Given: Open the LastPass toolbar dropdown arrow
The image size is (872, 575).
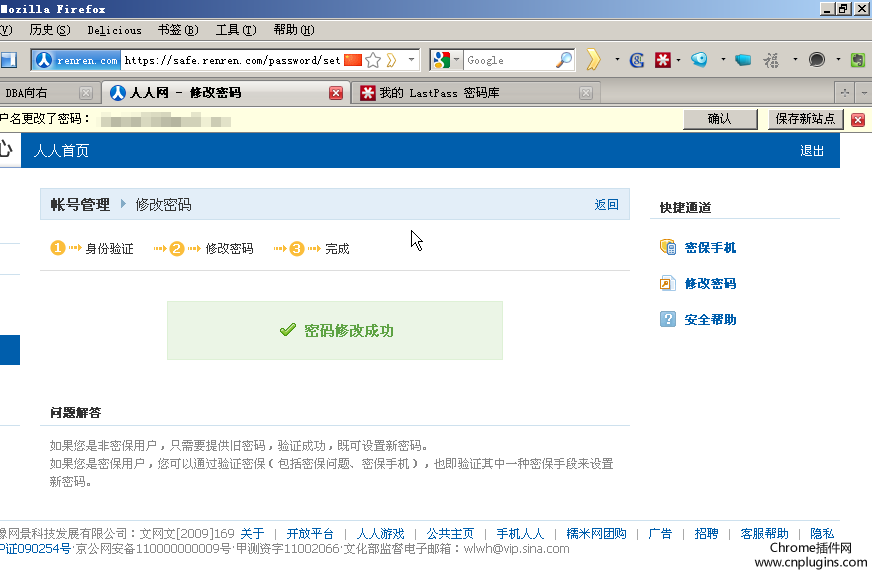Looking at the screenshot, I should click(678, 60).
